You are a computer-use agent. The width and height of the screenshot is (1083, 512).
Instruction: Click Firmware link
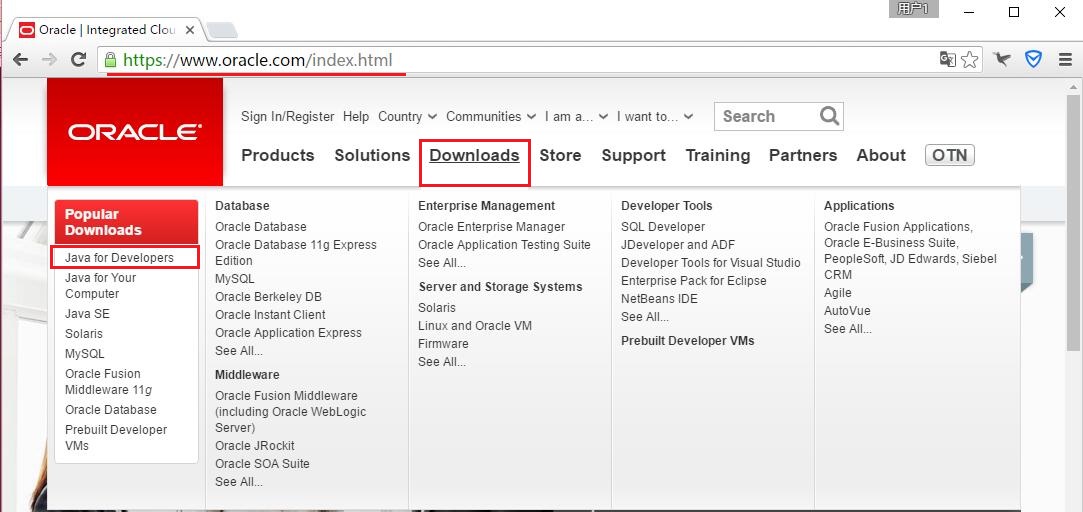443,343
